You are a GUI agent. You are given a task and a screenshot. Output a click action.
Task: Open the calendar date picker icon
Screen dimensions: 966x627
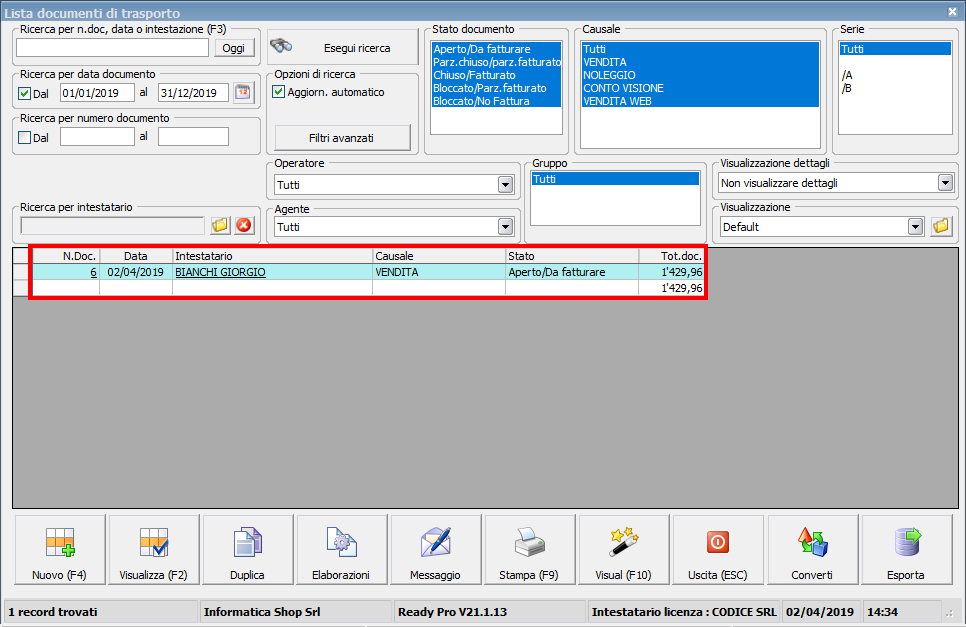(x=244, y=93)
